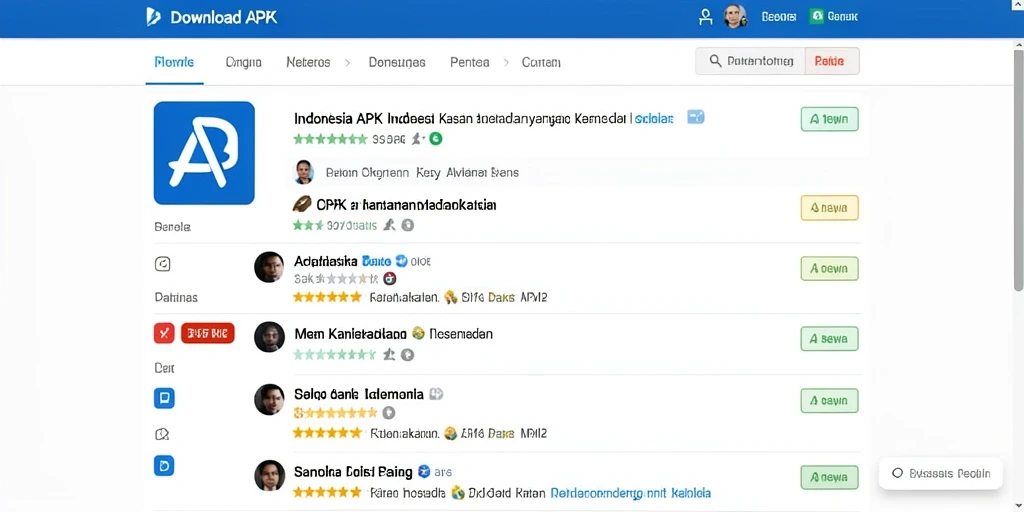This screenshot has height=512, width=1024.
Task: Click the Adatriasika avatar
Action: (269, 266)
